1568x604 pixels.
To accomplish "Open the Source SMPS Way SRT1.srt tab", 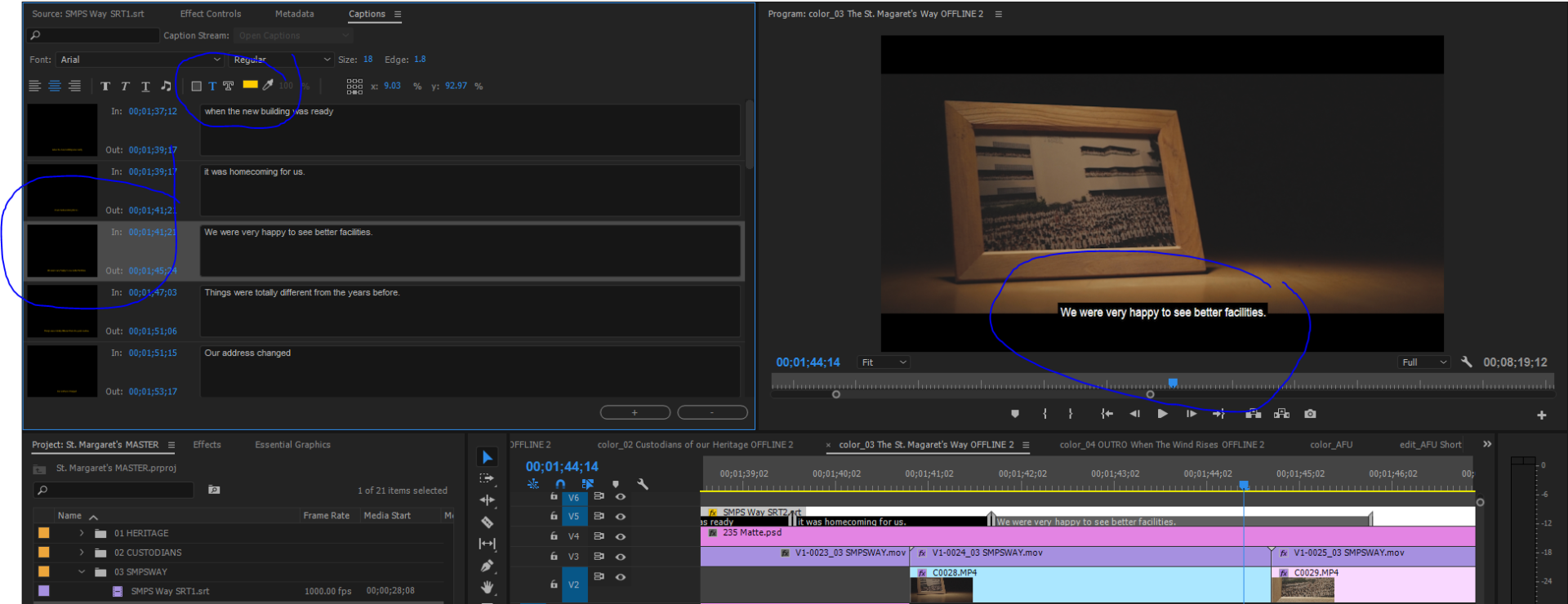I will coord(88,14).
